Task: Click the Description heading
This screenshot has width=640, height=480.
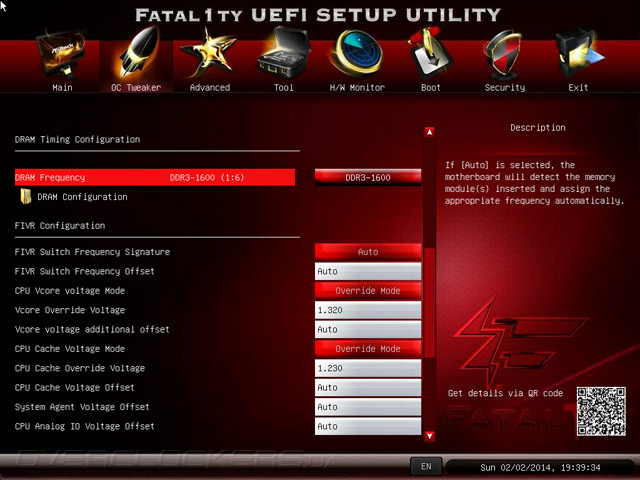Action: 538,128
